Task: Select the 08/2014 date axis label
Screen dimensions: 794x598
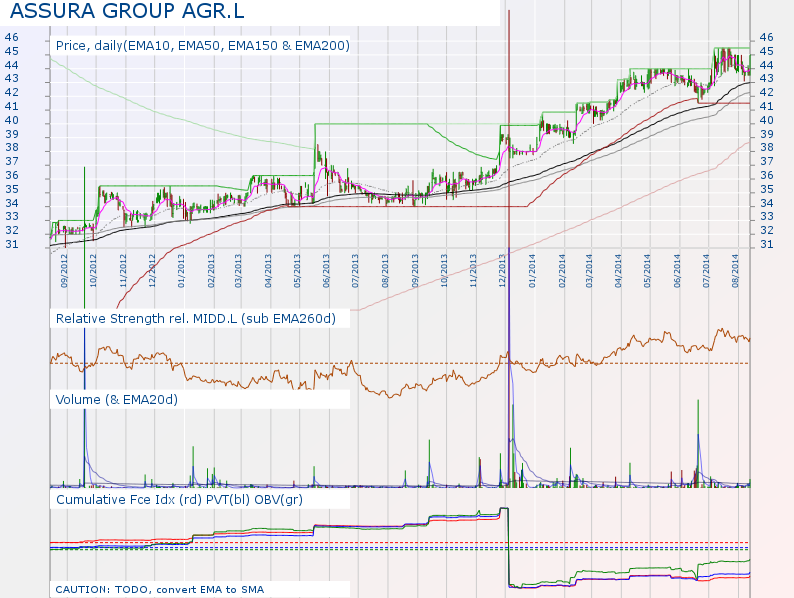Action: point(735,271)
